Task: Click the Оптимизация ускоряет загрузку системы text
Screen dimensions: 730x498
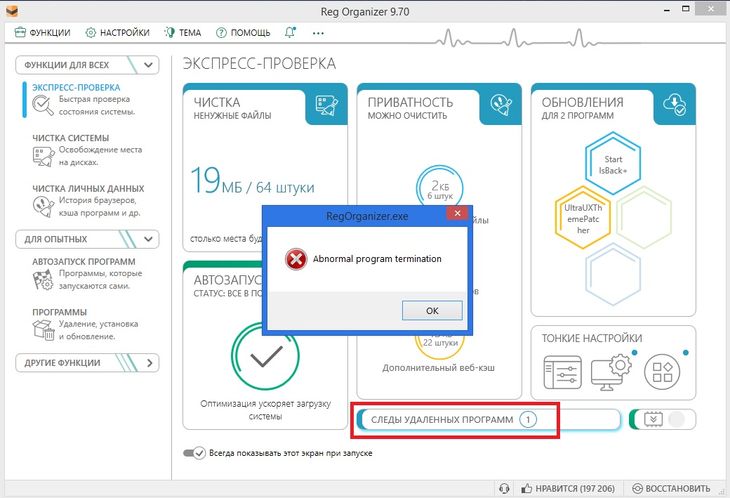Action: click(x=265, y=410)
